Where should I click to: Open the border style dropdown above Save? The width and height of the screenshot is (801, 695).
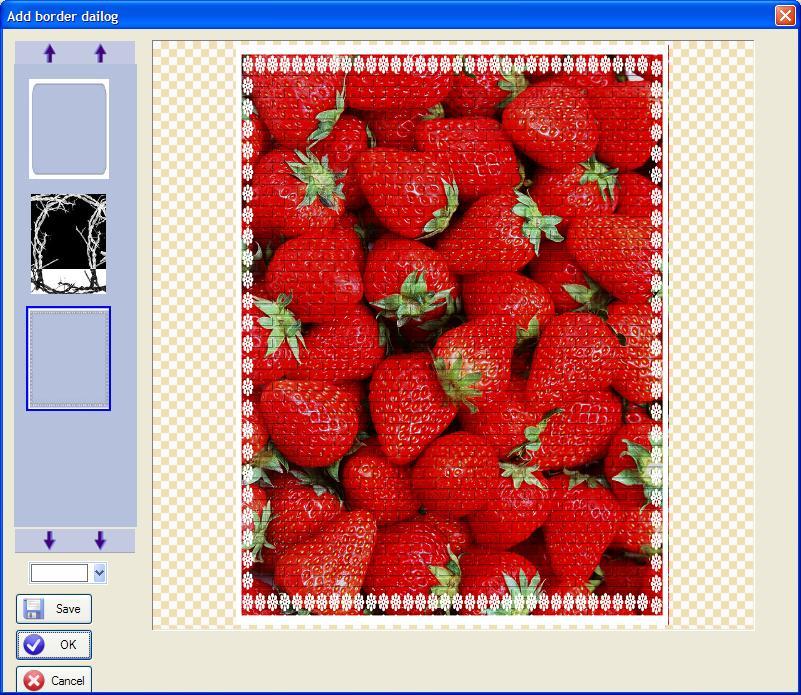click(97, 573)
